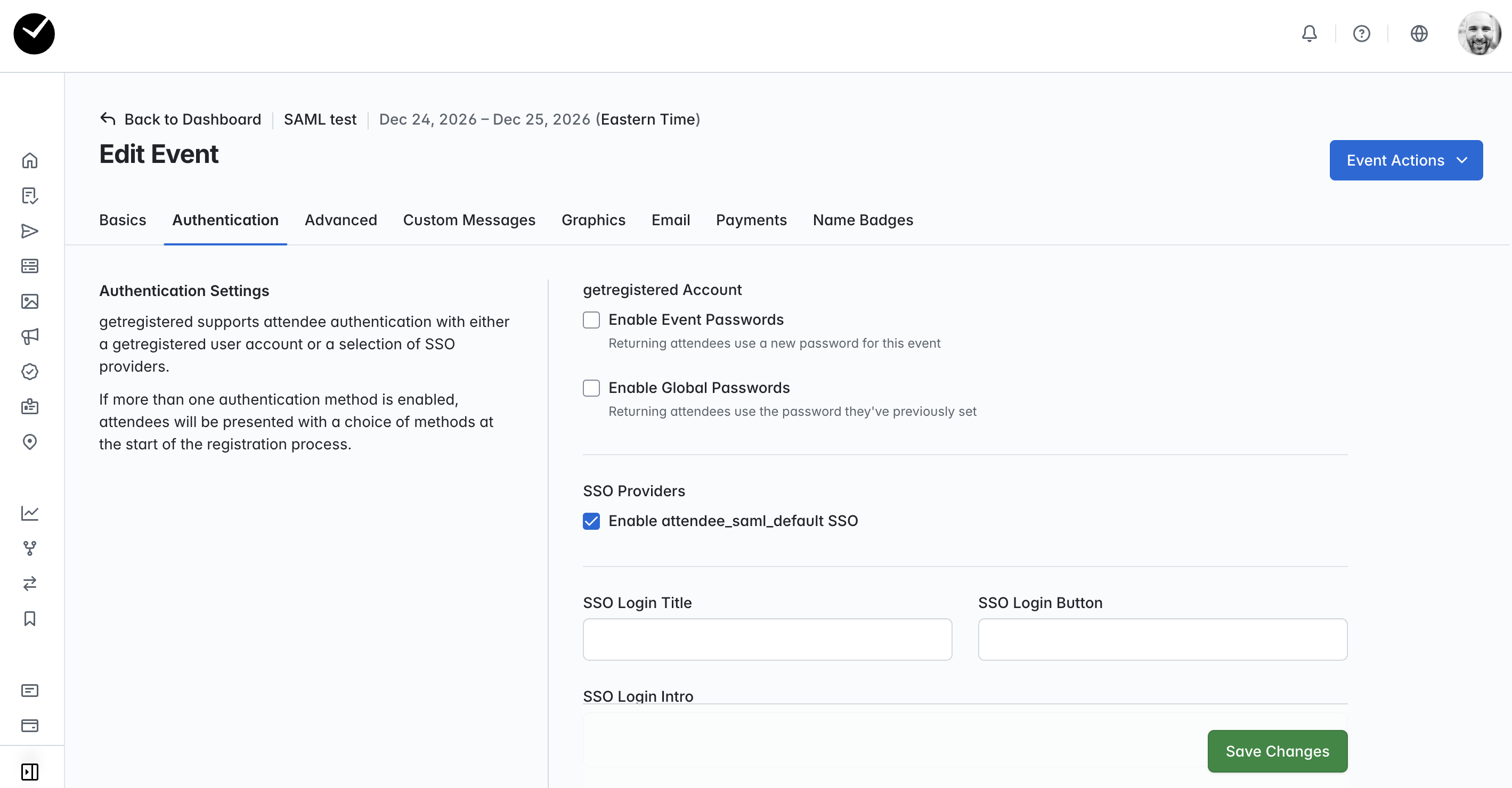Go to the Email tab

671,220
